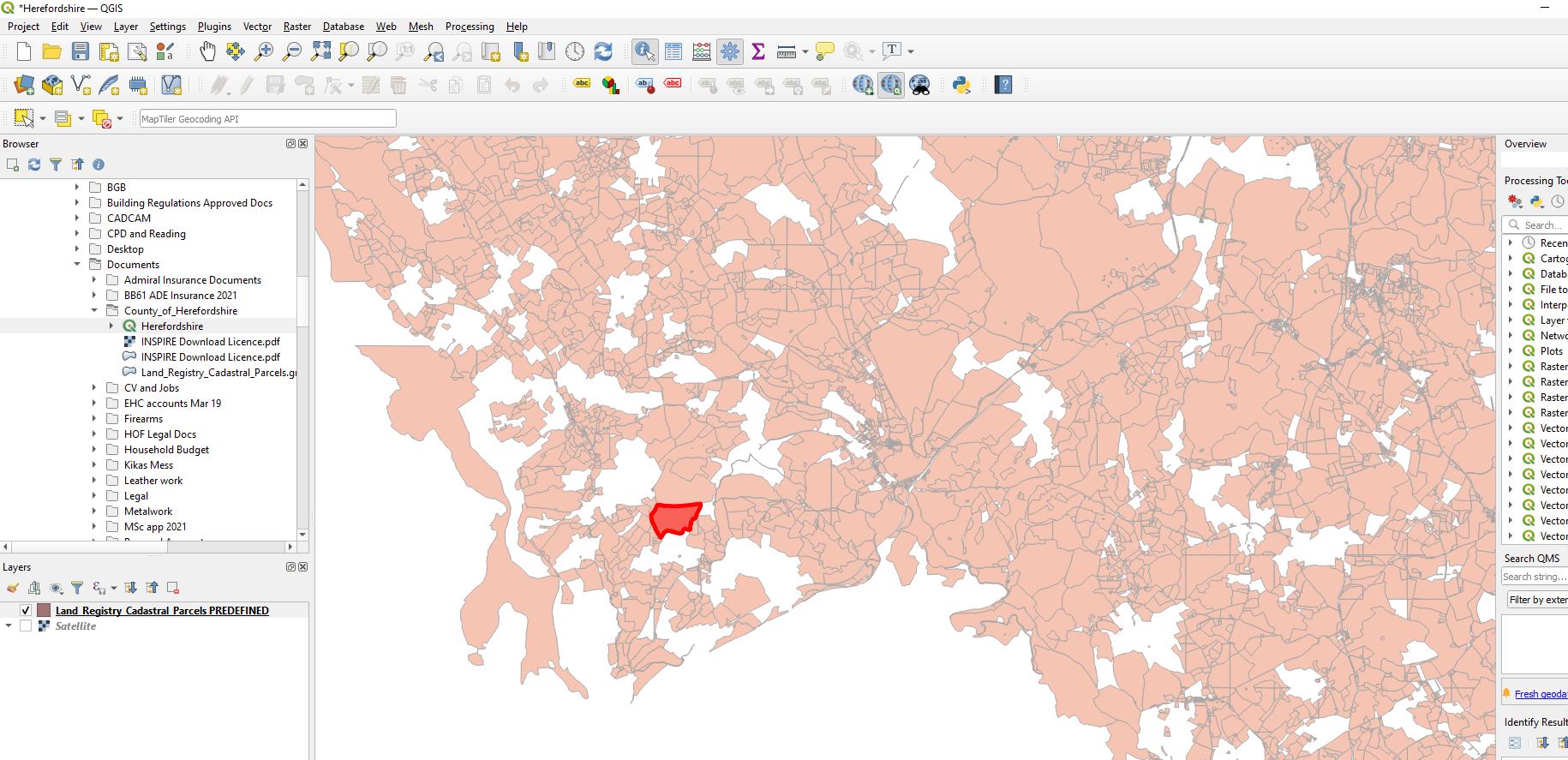Click the Processing Toolbox search field
Viewport: 1568px width, 760px height.
click(1535, 224)
